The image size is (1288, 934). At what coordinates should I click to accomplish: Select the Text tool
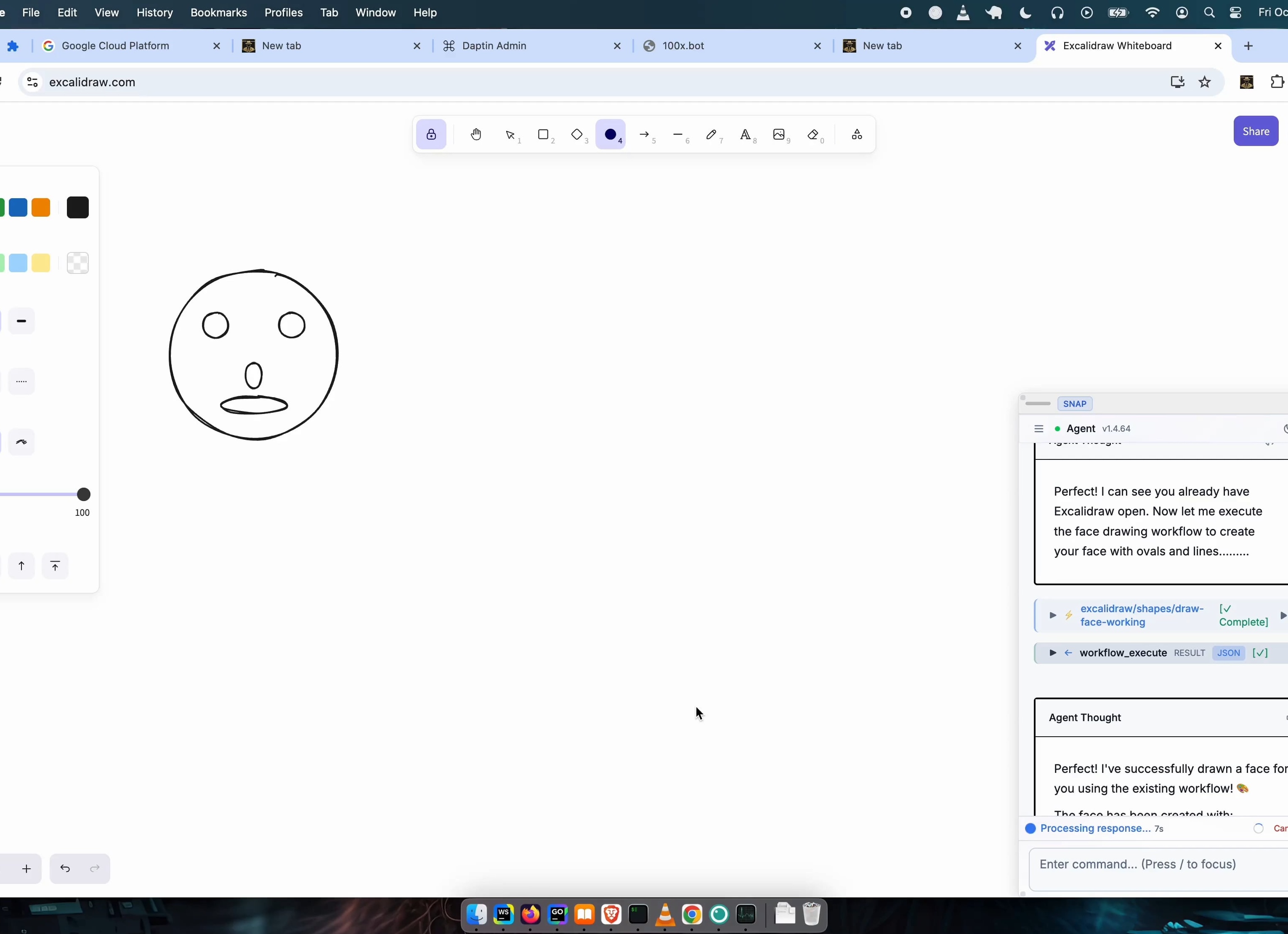[x=745, y=135]
